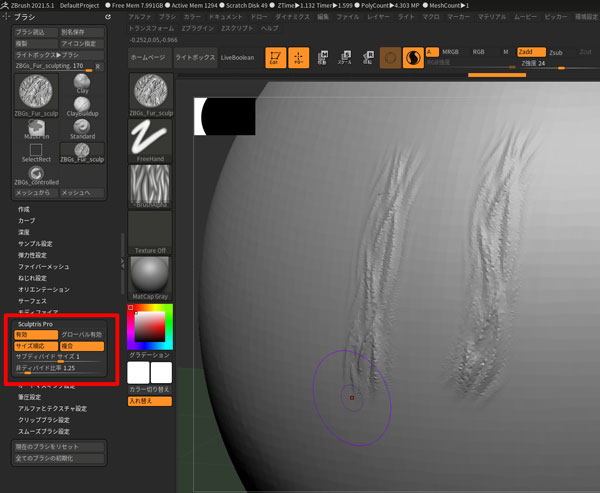
Task: Click the 別名保存 button
Action: 82,32
